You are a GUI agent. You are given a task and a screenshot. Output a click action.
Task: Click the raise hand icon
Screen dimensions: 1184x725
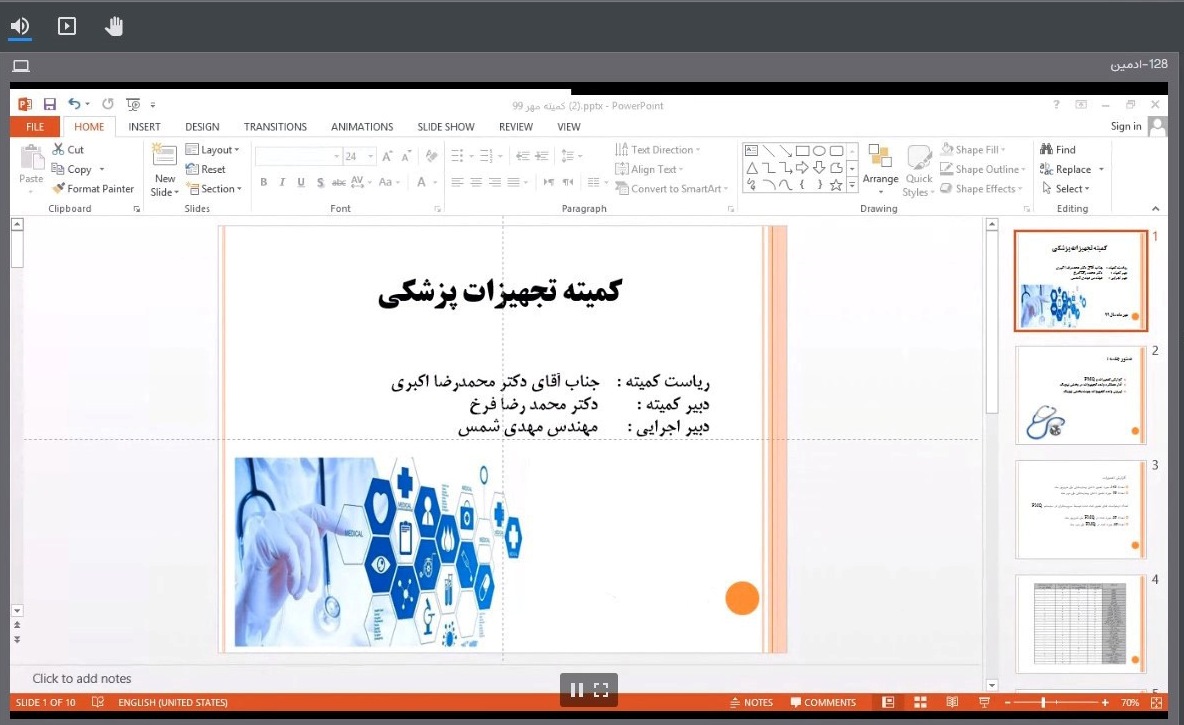click(x=114, y=26)
